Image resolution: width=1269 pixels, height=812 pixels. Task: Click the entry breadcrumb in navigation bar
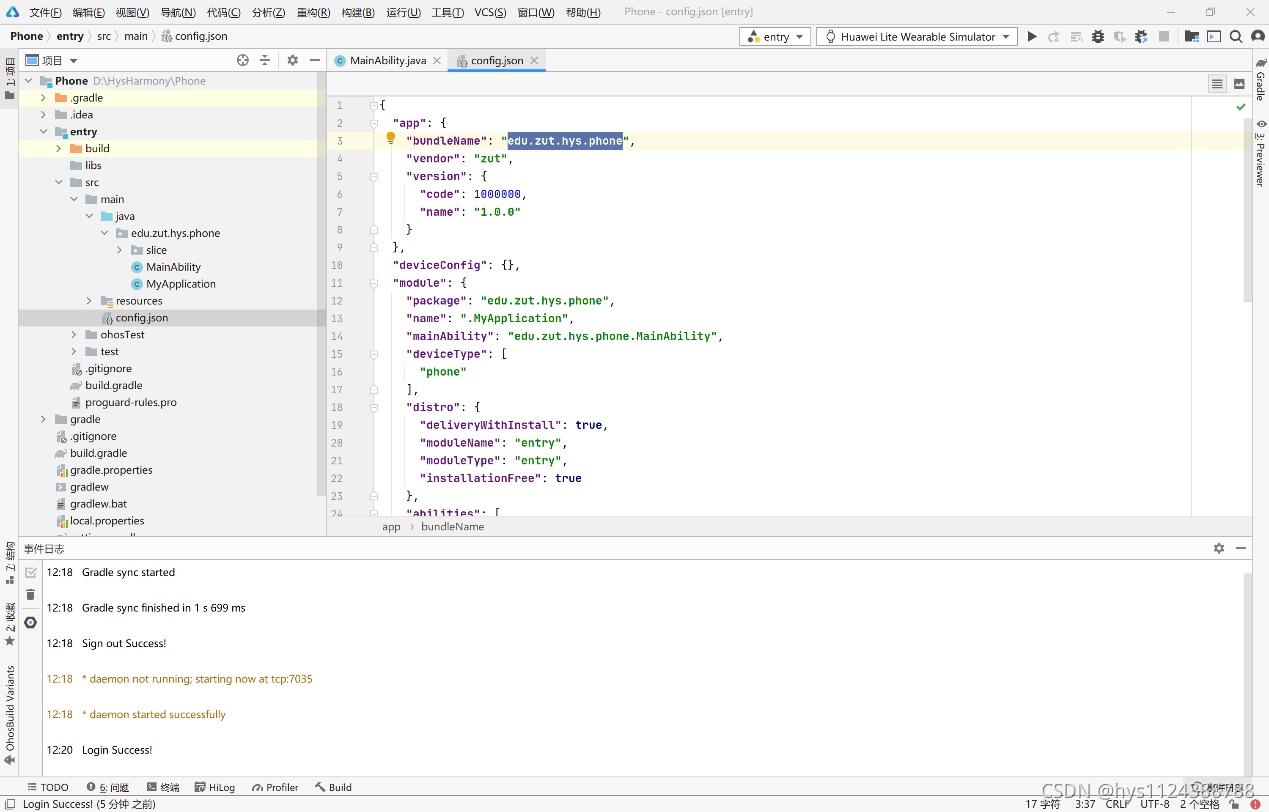click(70, 36)
